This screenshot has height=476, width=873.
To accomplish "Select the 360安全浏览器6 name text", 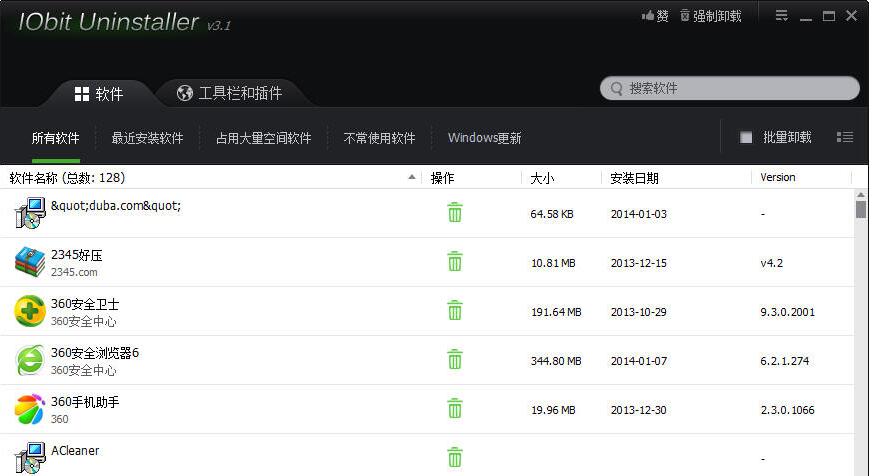I will point(95,353).
